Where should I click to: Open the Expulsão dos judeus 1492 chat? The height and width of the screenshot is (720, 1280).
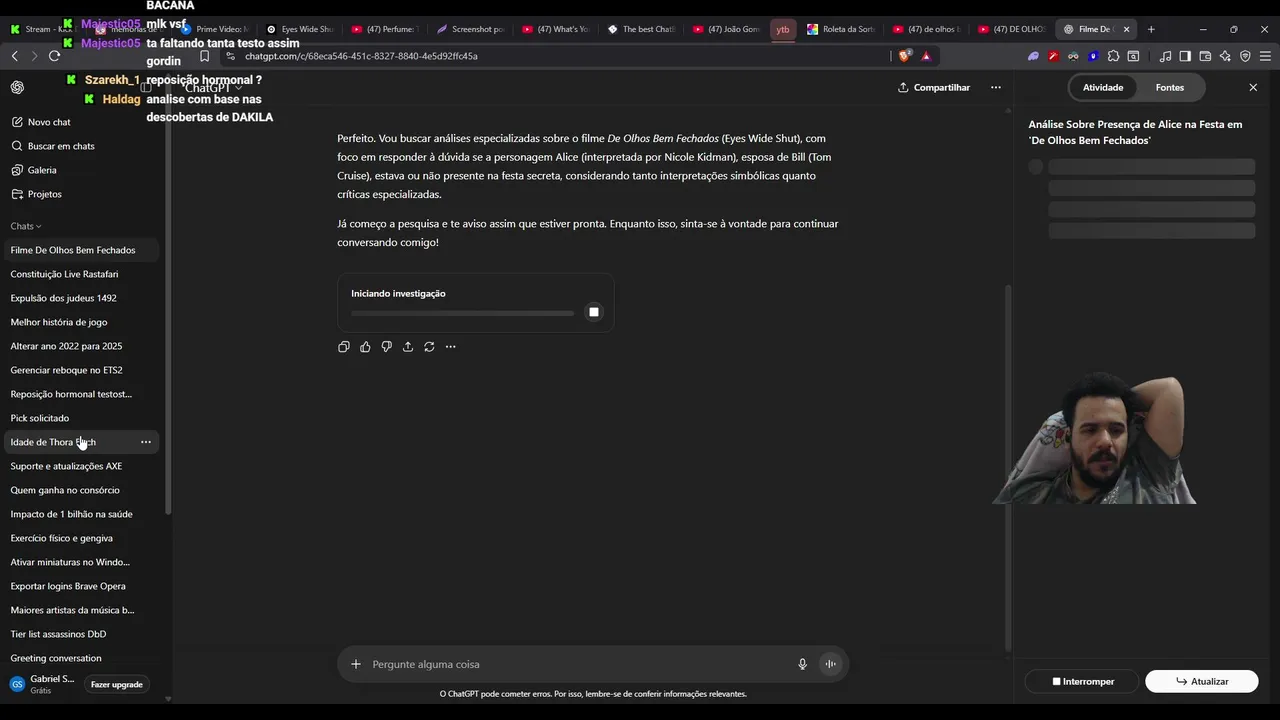point(80,298)
